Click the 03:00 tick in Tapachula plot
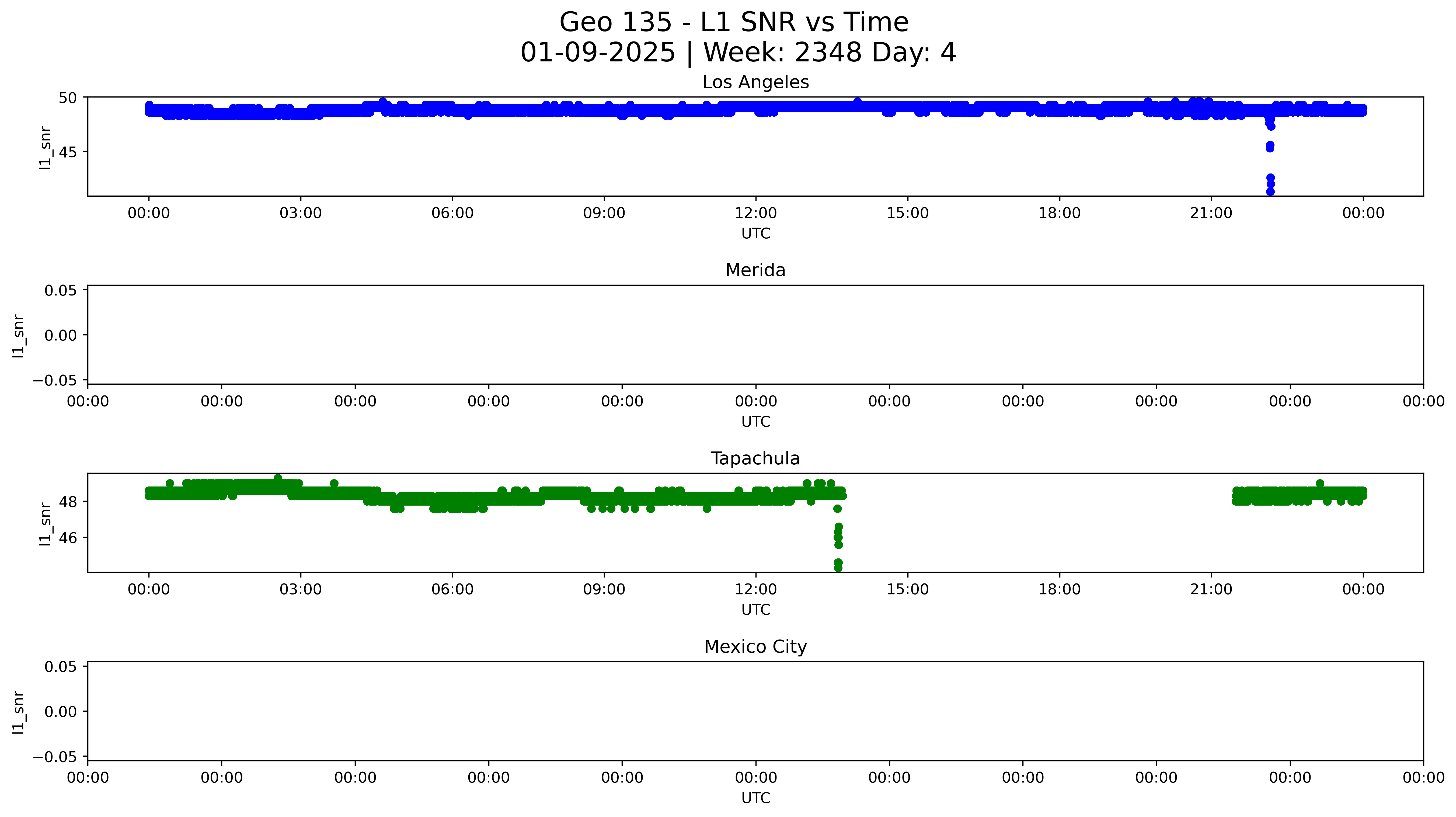The width and height of the screenshot is (1456, 817). [300, 590]
